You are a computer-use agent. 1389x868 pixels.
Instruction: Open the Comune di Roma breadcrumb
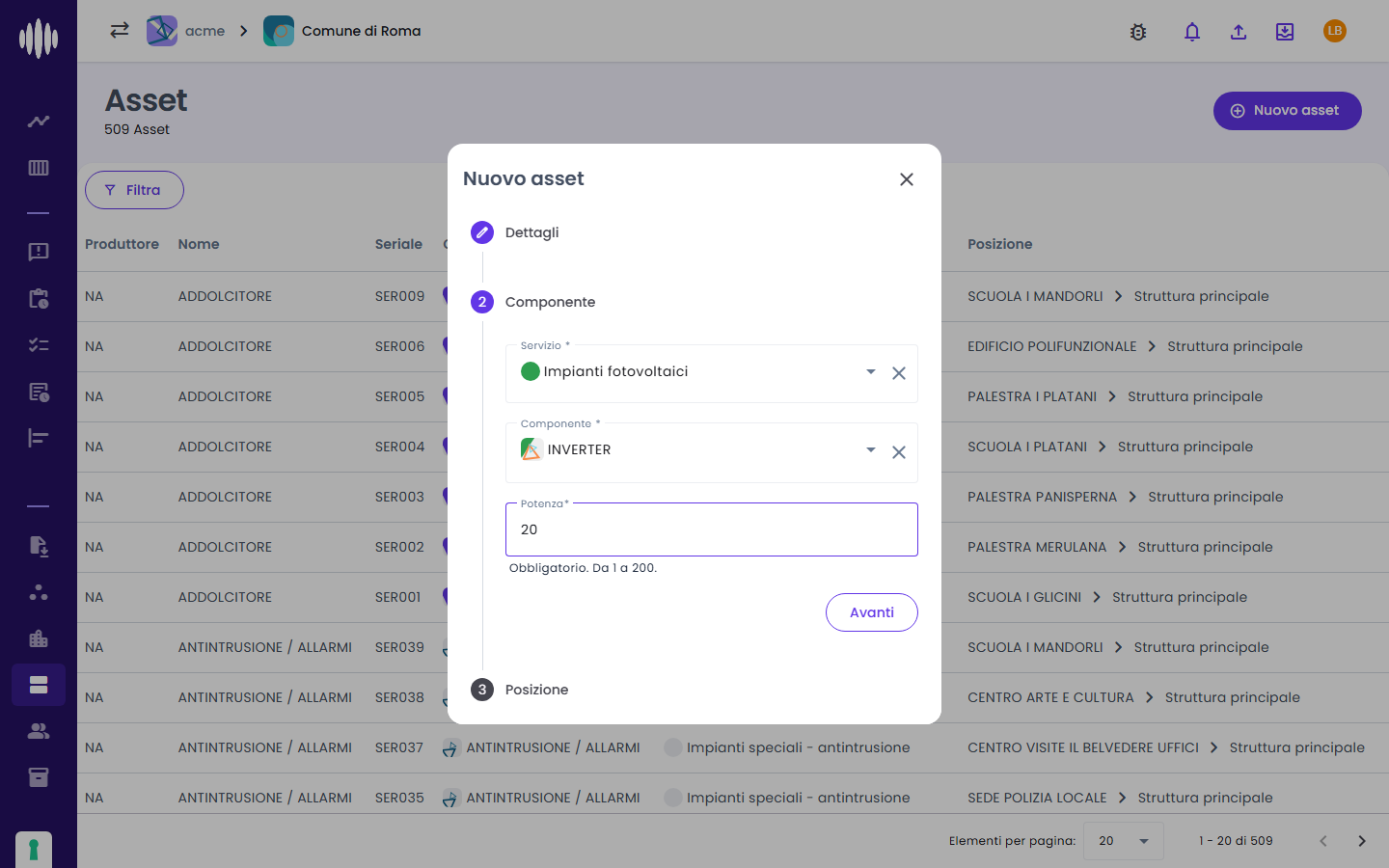point(342,31)
